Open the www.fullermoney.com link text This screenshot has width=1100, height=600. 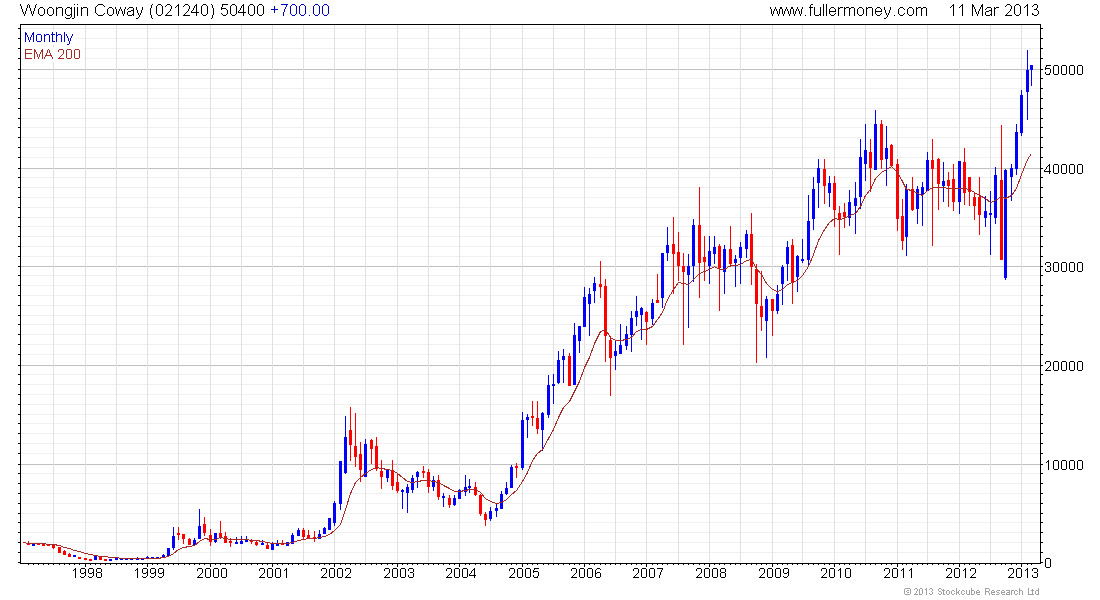[x=848, y=11]
